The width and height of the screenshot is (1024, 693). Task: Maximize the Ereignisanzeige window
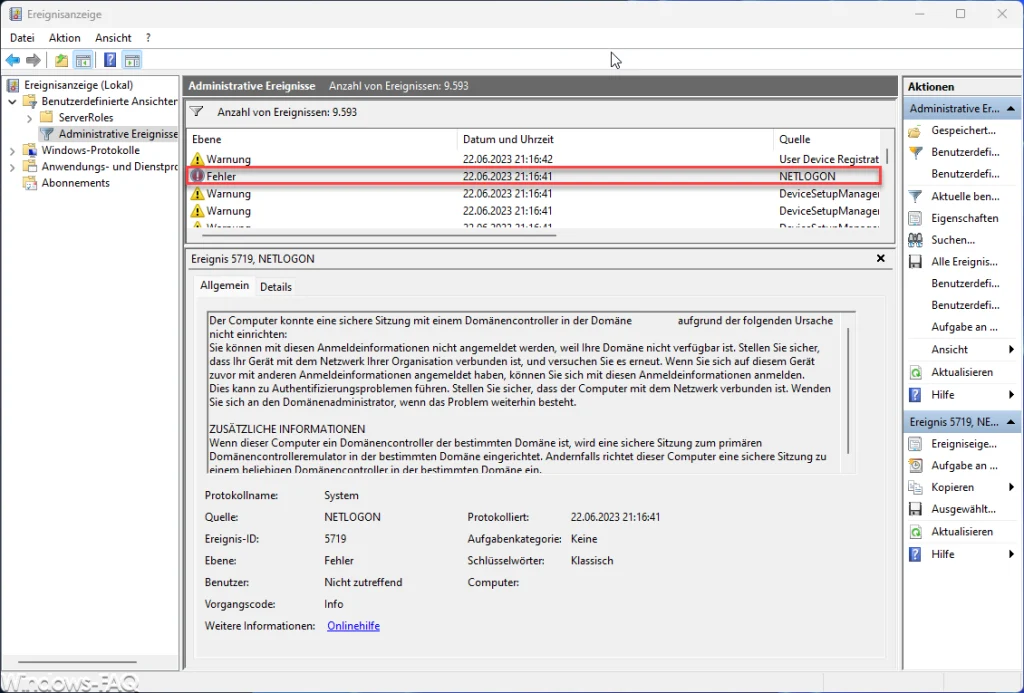[x=960, y=14]
